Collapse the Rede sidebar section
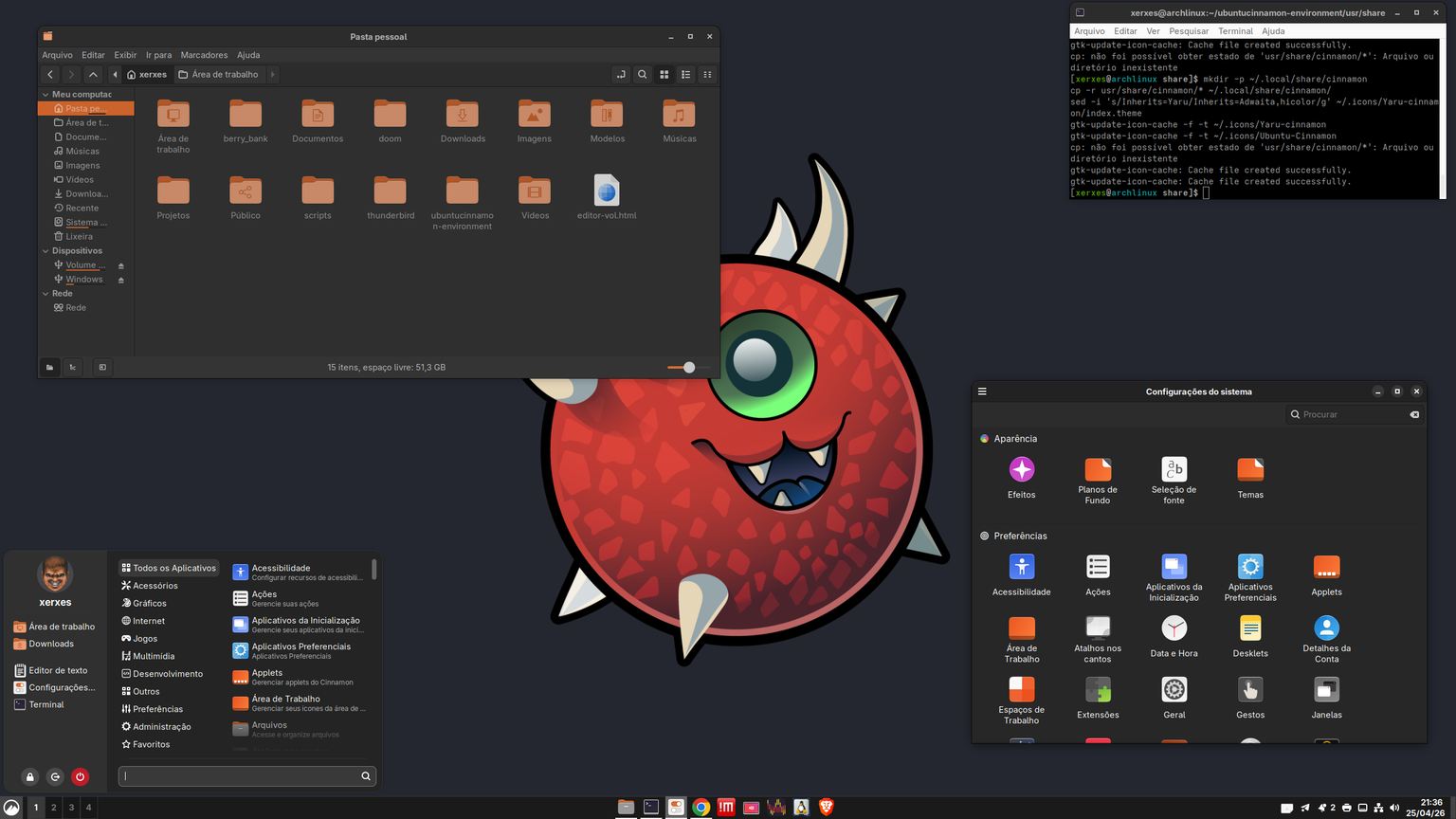Screen dimensions: 1456x819 (45, 294)
